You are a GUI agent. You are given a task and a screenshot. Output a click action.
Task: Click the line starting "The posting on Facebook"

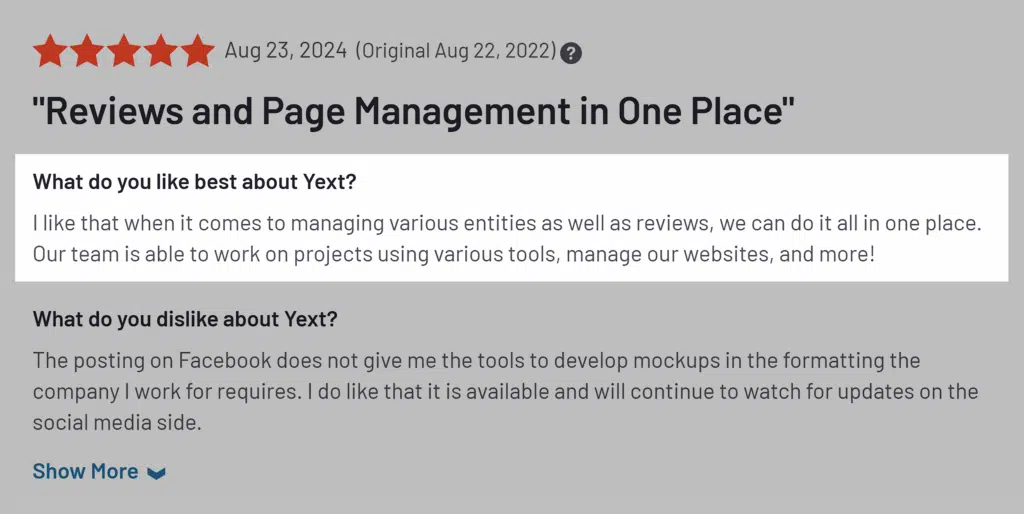(x=476, y=360)
